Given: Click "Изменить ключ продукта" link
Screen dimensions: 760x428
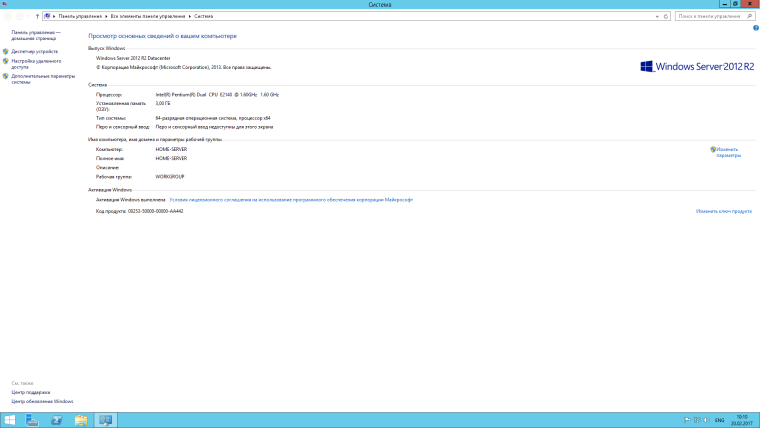Looking at the screenshot, I should 722,211.
